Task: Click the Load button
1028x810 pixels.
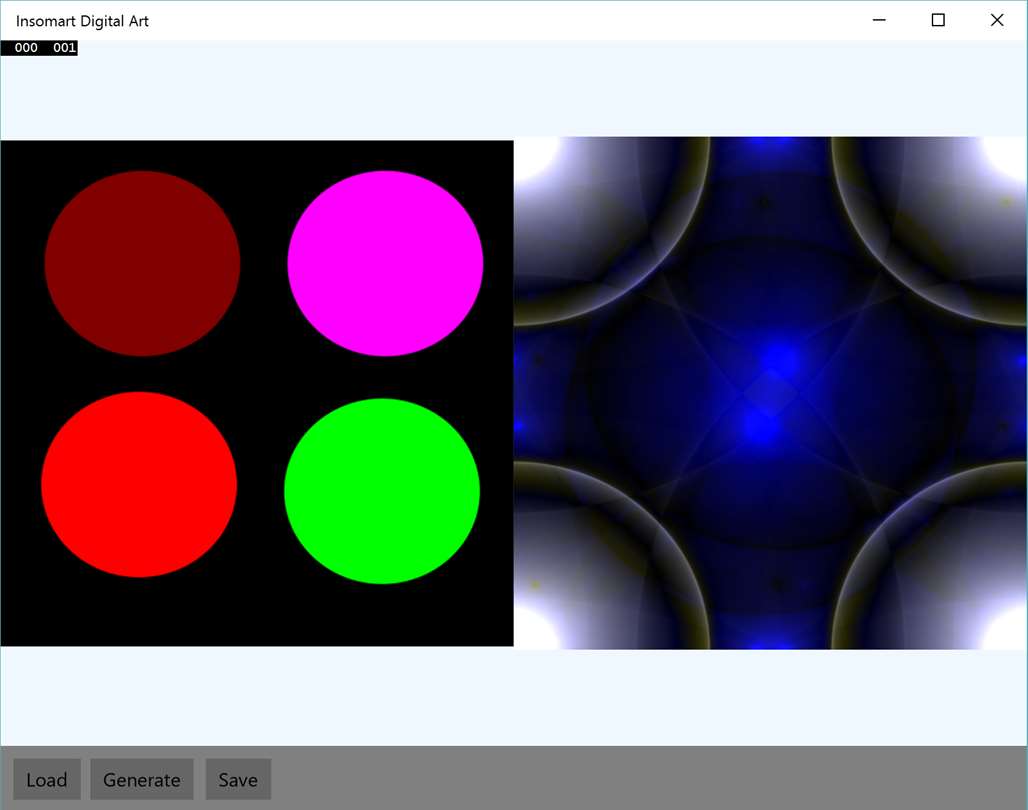Action: tap(47, 779)
